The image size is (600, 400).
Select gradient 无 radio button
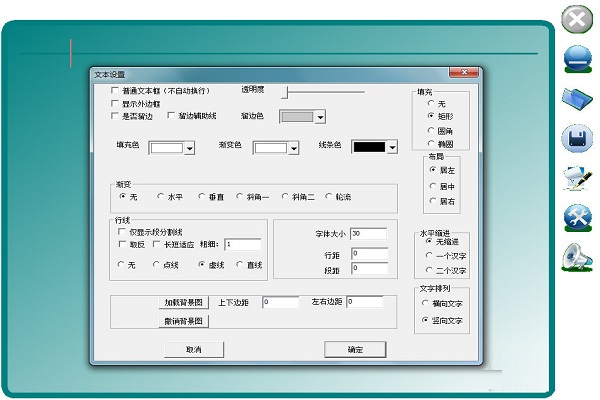[x=122, y=196]
